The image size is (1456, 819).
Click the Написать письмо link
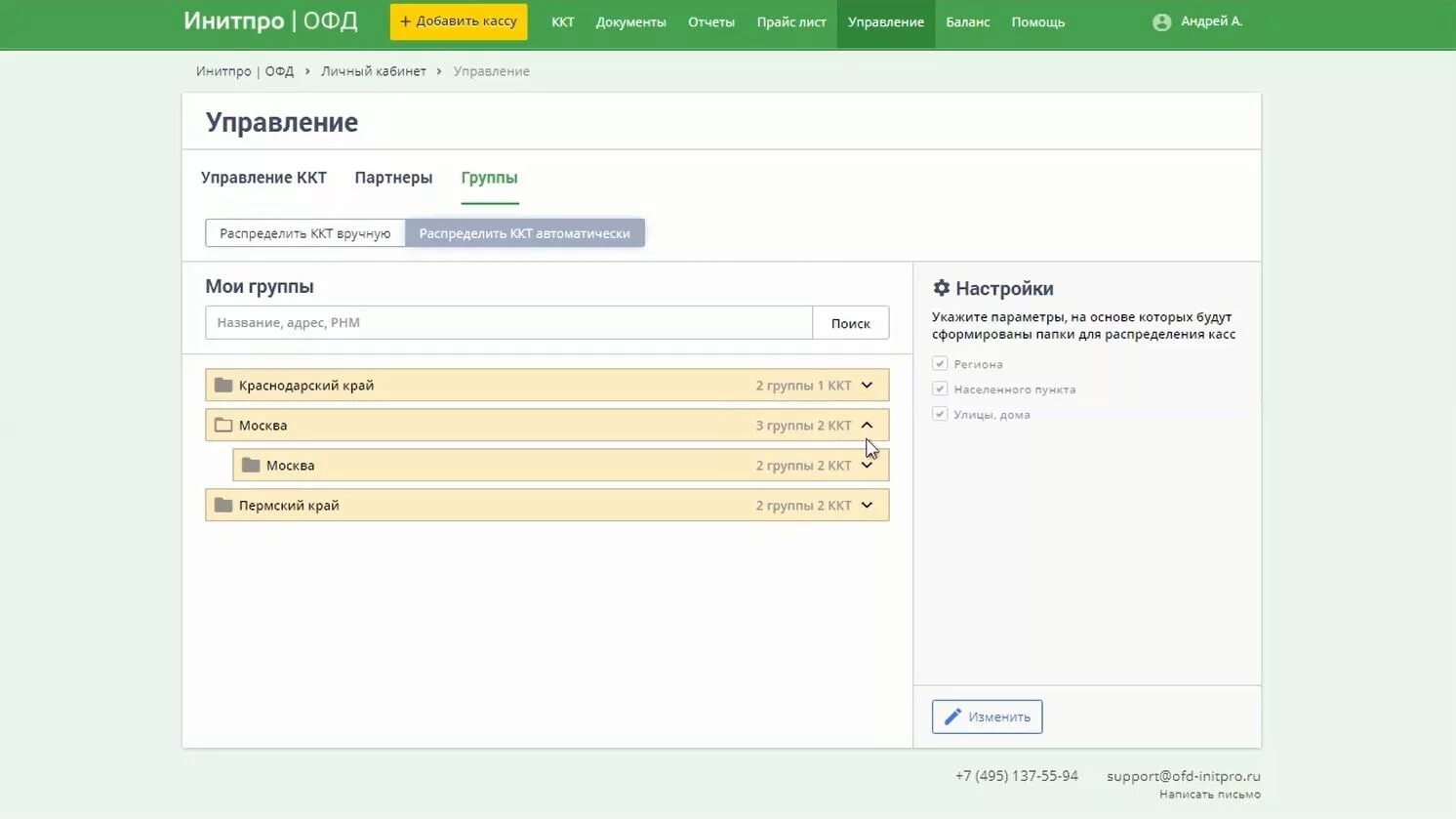[x=1210, y=795]
